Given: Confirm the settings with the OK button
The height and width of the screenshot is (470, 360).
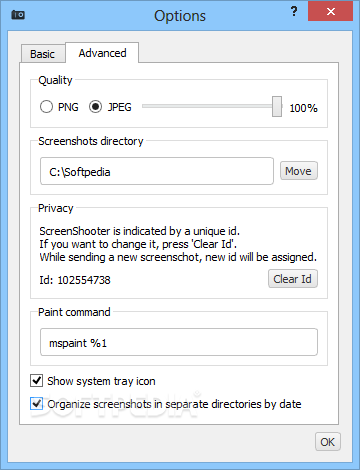Looking at the screenshot, I should click(328, 442).
